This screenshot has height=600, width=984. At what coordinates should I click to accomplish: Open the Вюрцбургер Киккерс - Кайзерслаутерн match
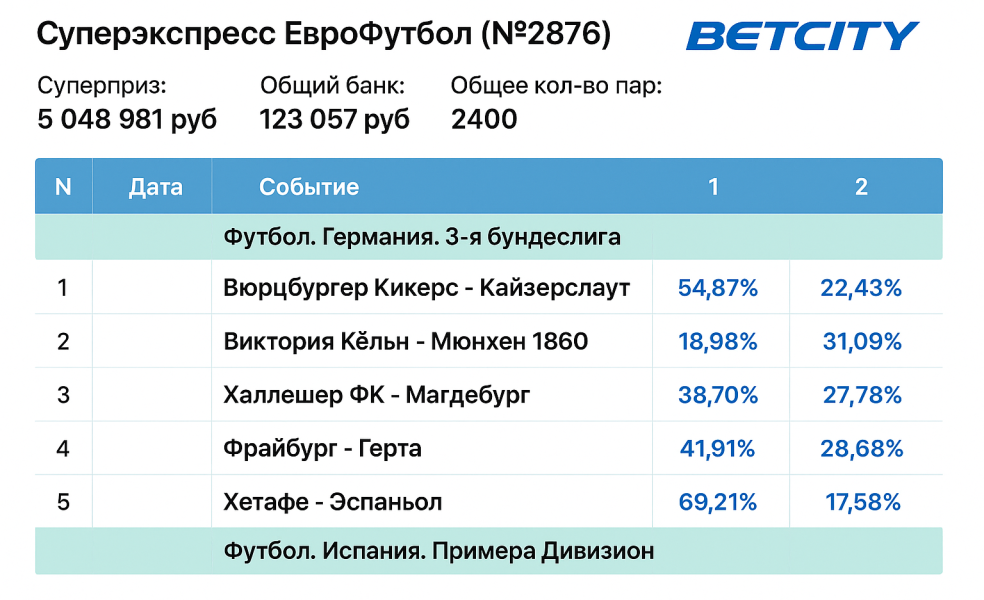click(427, 289)
